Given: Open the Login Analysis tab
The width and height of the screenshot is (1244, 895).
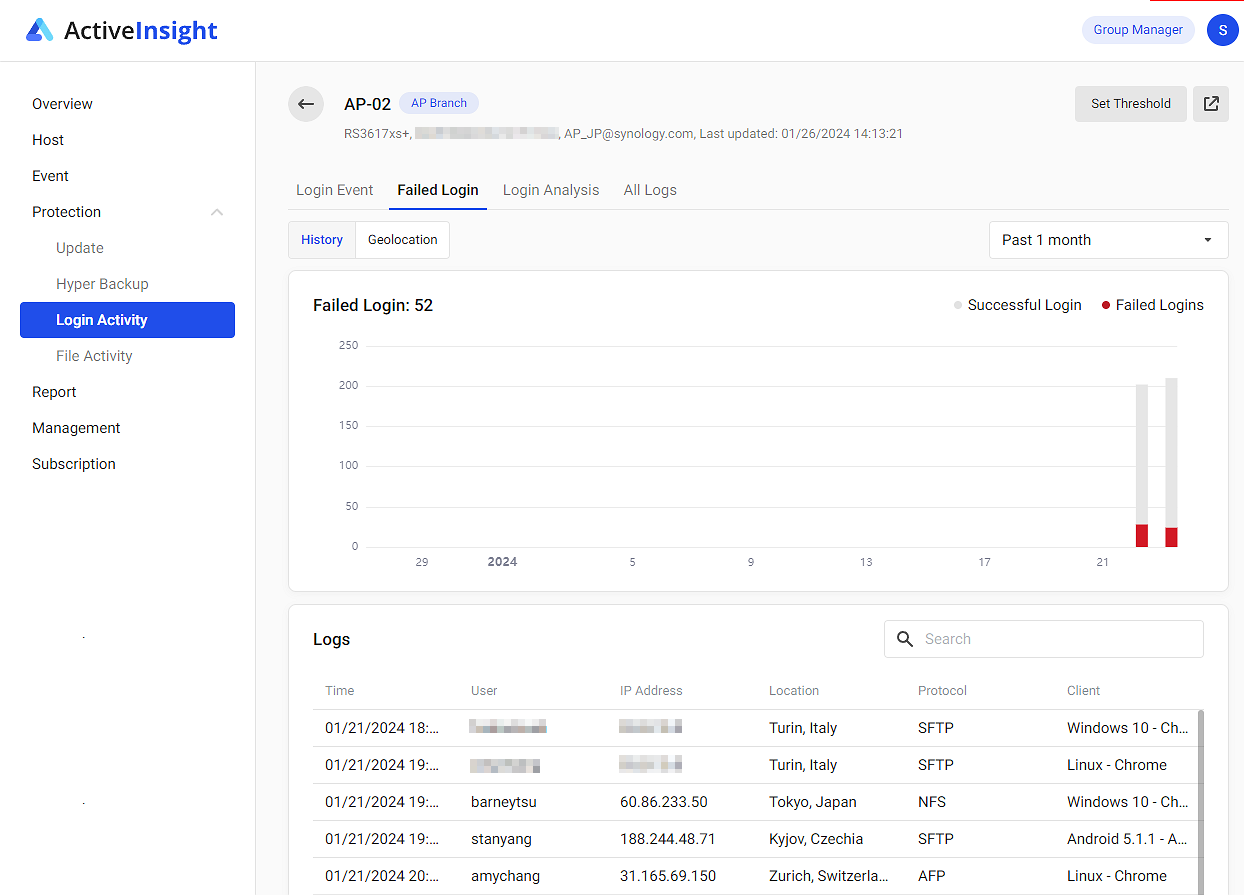Looking at the screenshot, I should tap(551, 189).
